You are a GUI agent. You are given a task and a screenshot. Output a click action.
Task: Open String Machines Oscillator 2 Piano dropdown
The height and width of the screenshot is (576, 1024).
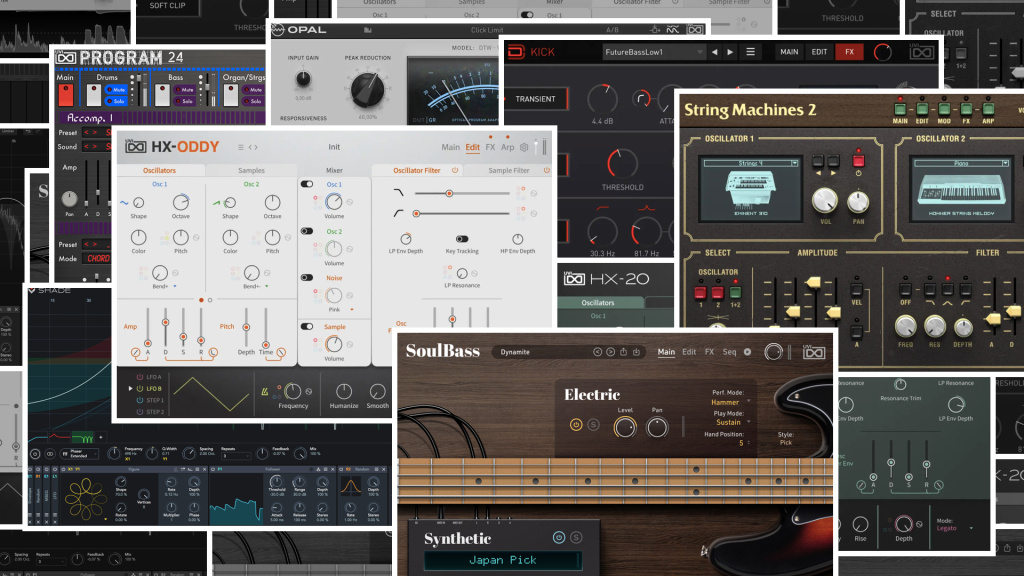[961, 163]
